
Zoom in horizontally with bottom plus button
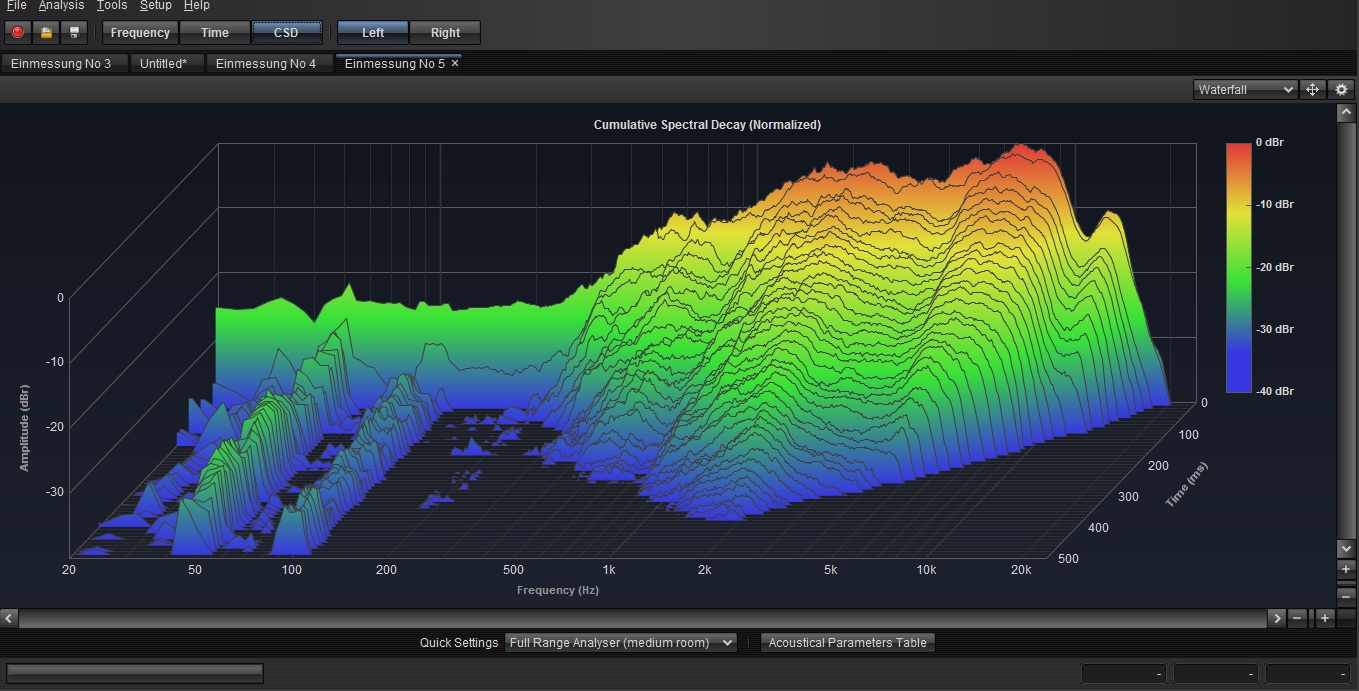pyautogui.click(x=1324, y=618)
